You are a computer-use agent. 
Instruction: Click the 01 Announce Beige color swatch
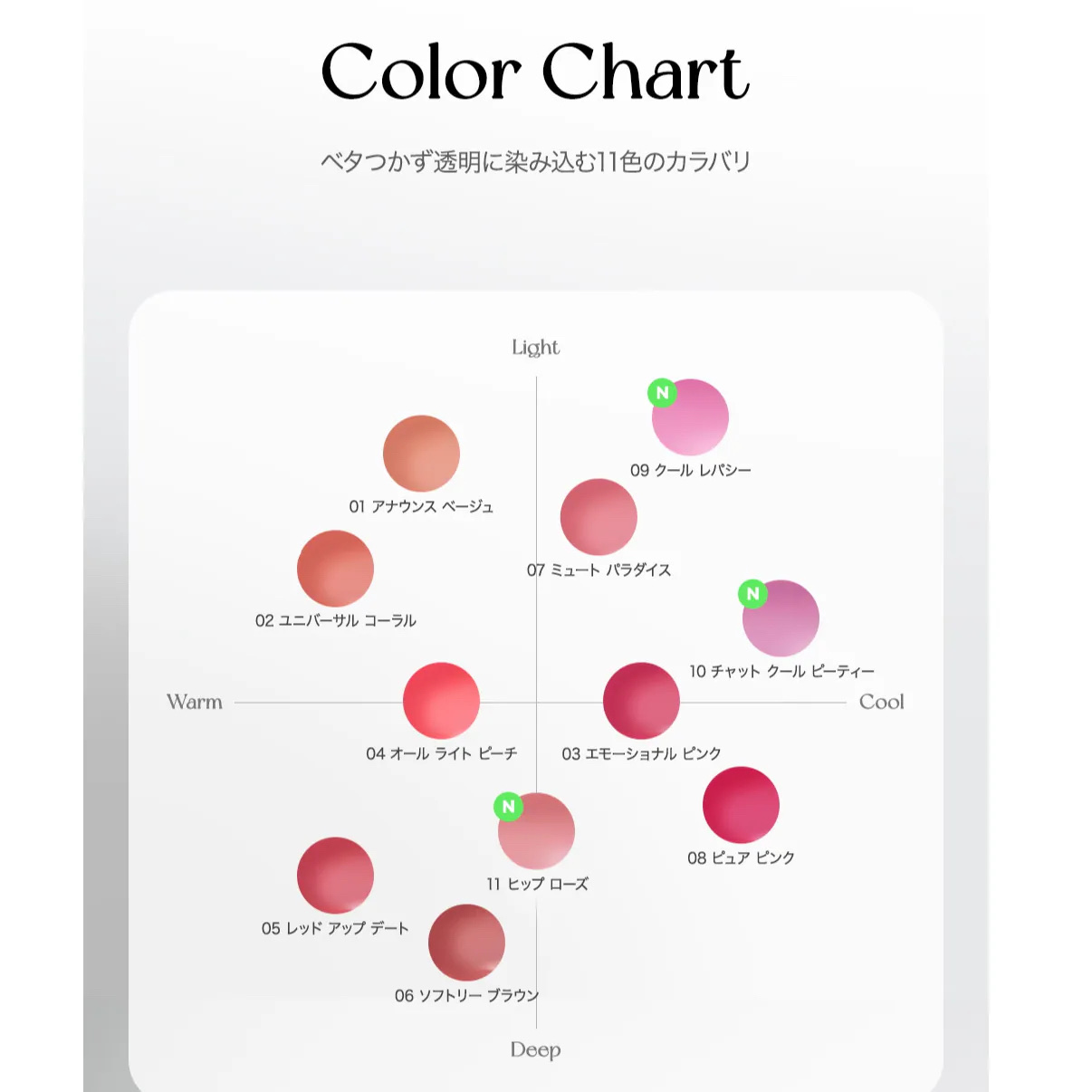point(421,454)
